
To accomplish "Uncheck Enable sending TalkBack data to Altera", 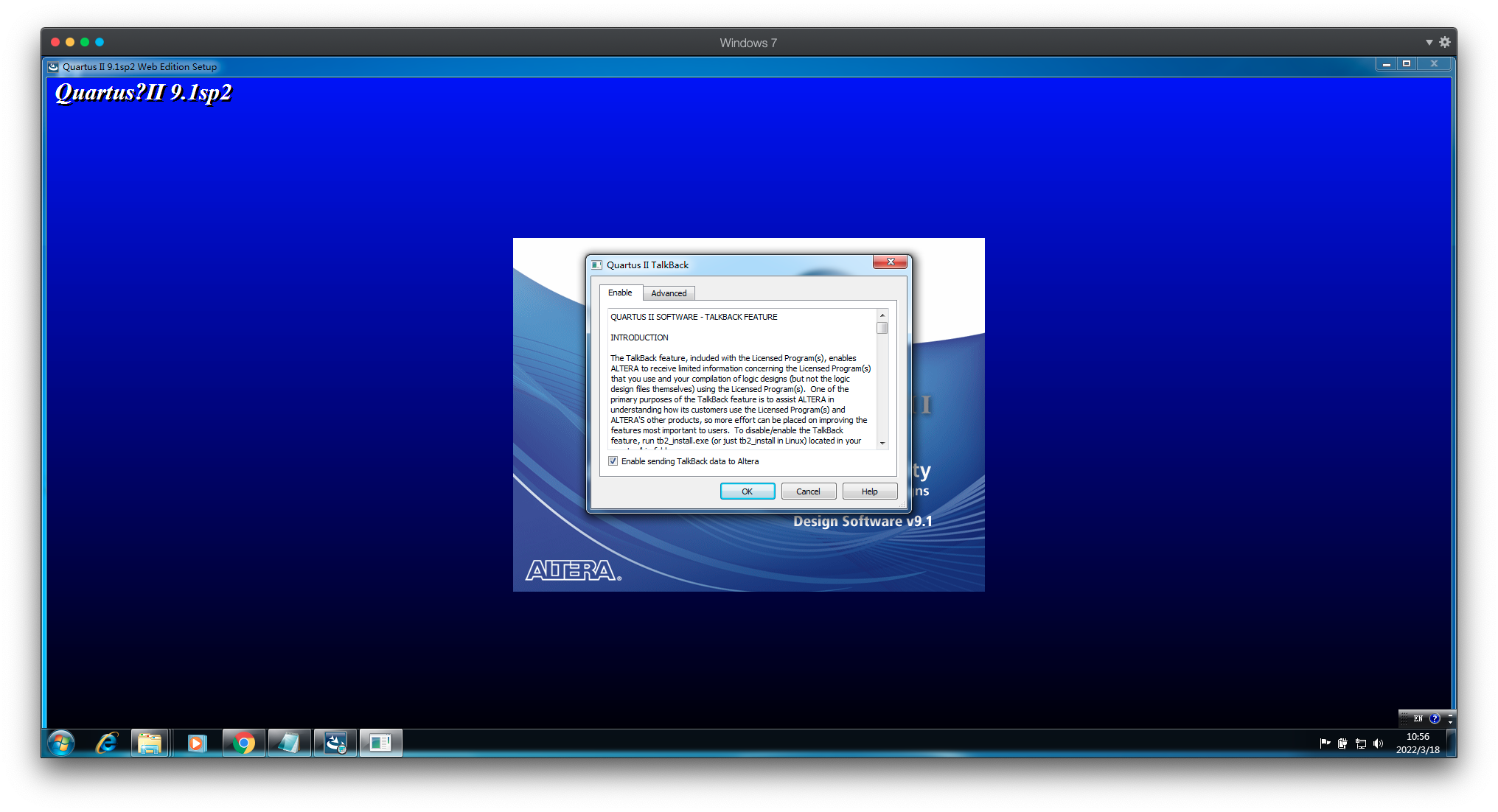I will point(613,461).
